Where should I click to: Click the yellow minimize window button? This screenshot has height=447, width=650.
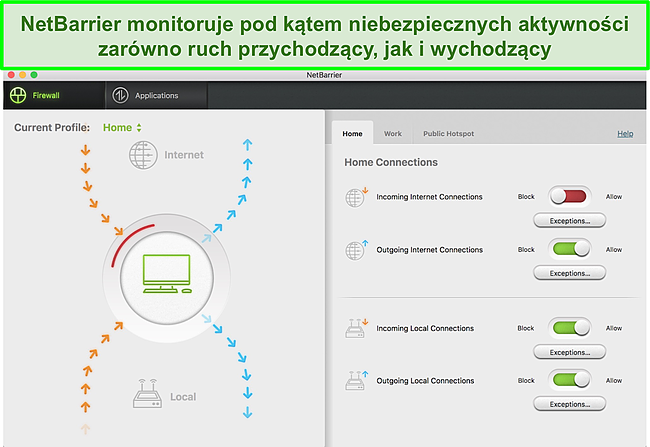(x=22, y=75)
